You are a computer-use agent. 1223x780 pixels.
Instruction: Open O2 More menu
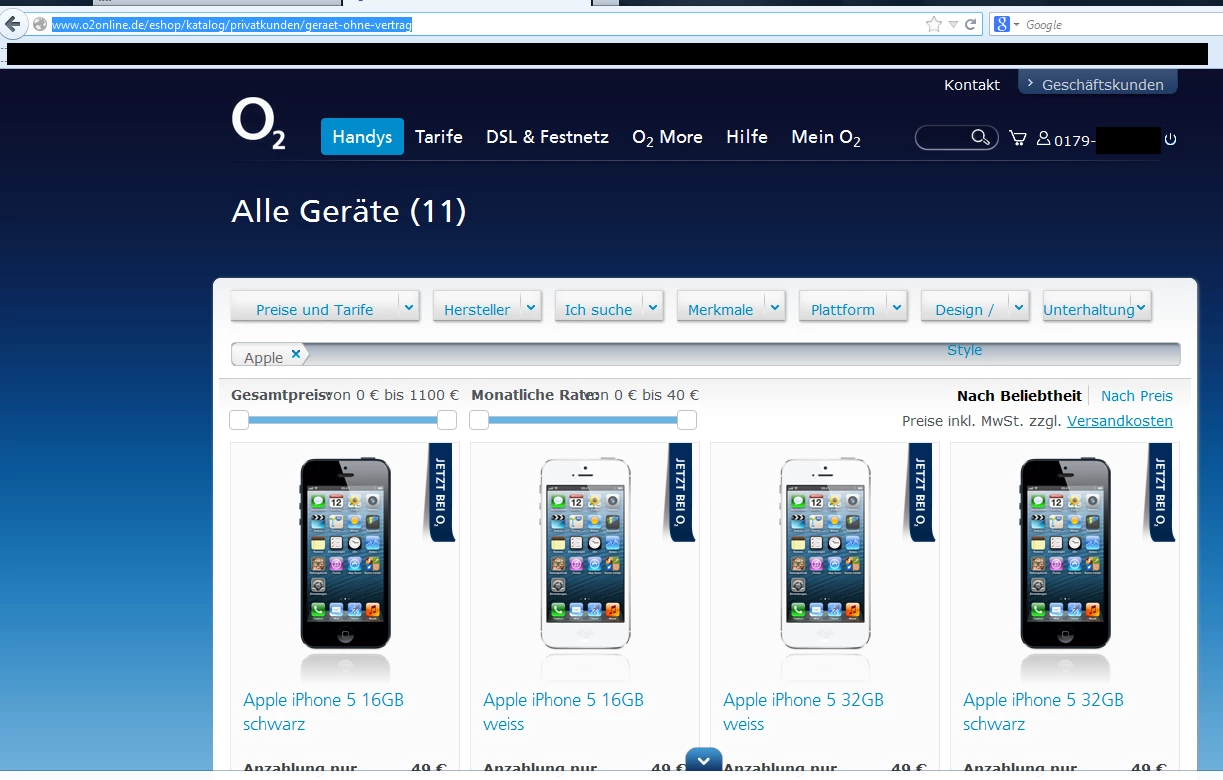(x=667, y=137)
